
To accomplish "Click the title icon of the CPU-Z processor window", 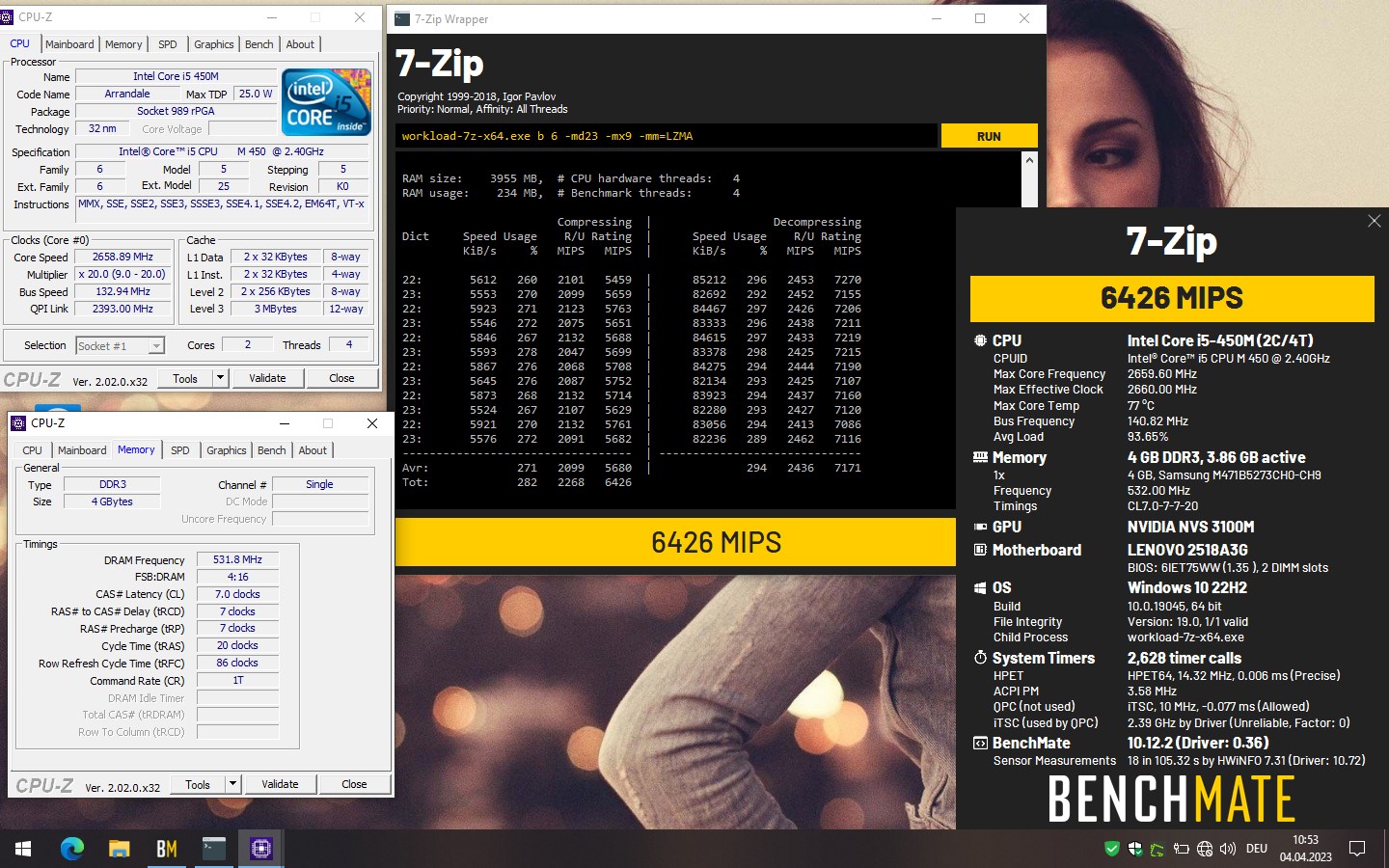I will (7, 16).
